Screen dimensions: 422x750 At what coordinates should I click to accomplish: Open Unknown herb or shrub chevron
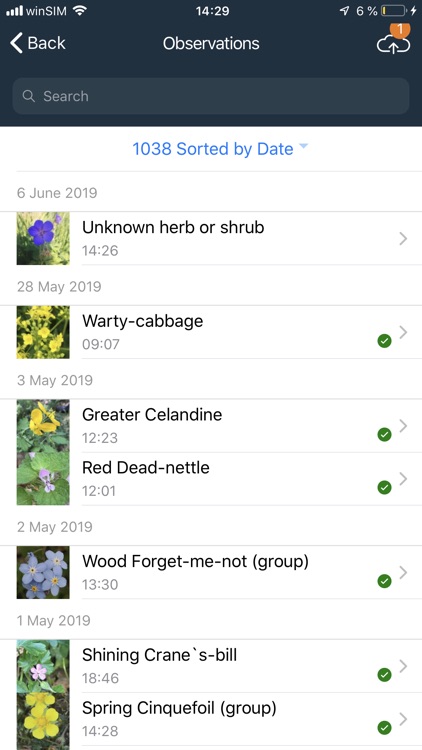(x=403, y=238)
